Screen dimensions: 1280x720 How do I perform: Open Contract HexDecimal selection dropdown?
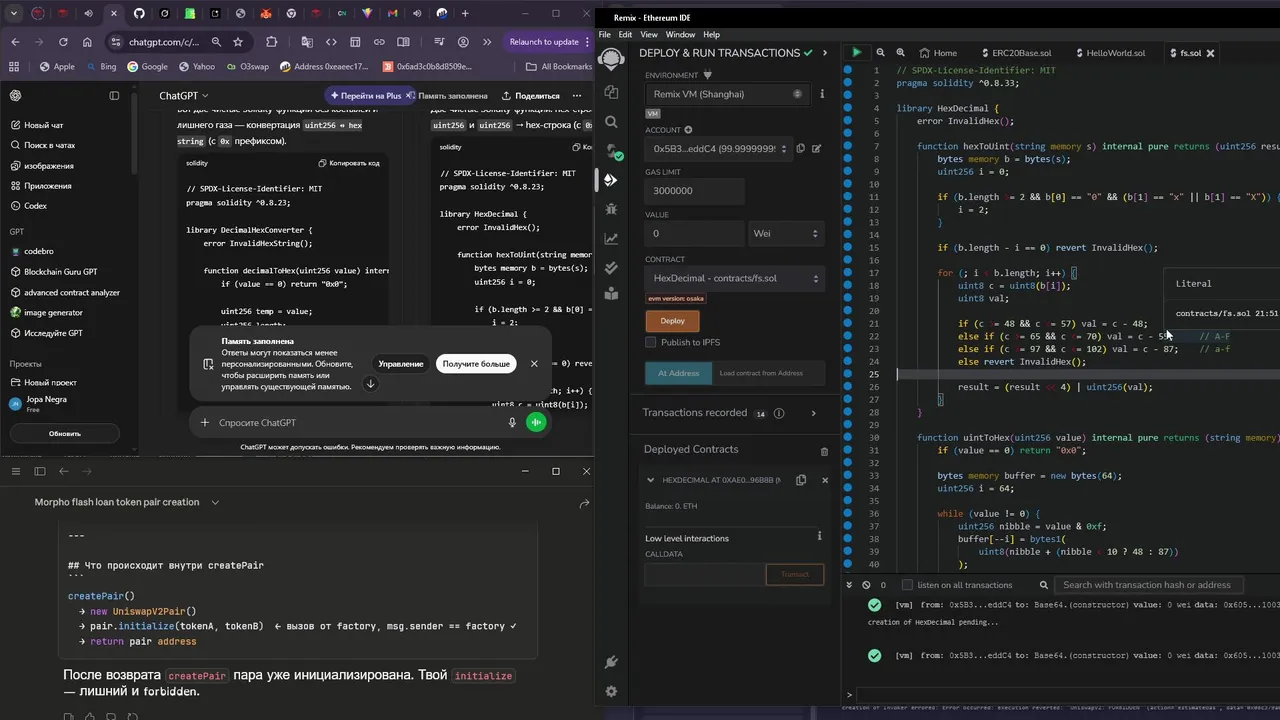pyautogui.click(x=734, y=278)
